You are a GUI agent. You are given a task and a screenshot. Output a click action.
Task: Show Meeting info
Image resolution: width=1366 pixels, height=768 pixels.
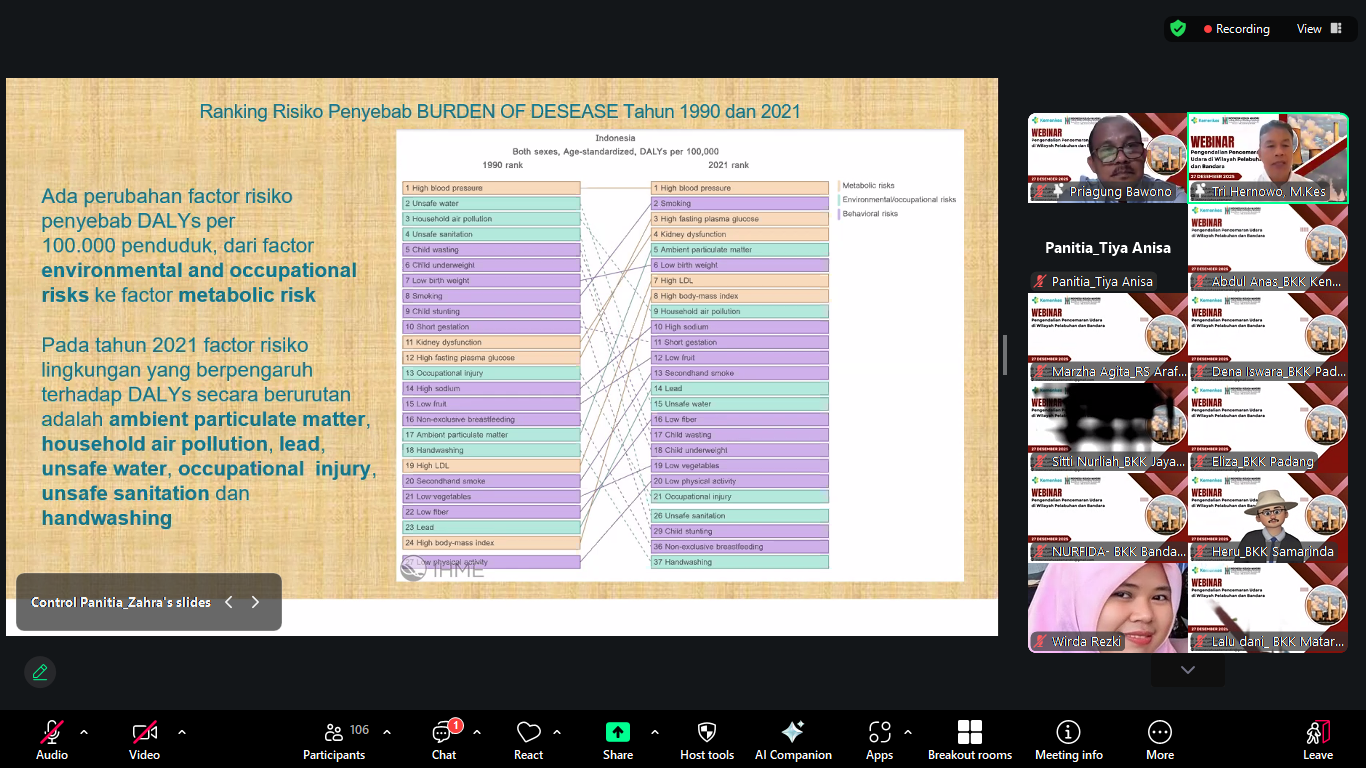[1069, 740]
